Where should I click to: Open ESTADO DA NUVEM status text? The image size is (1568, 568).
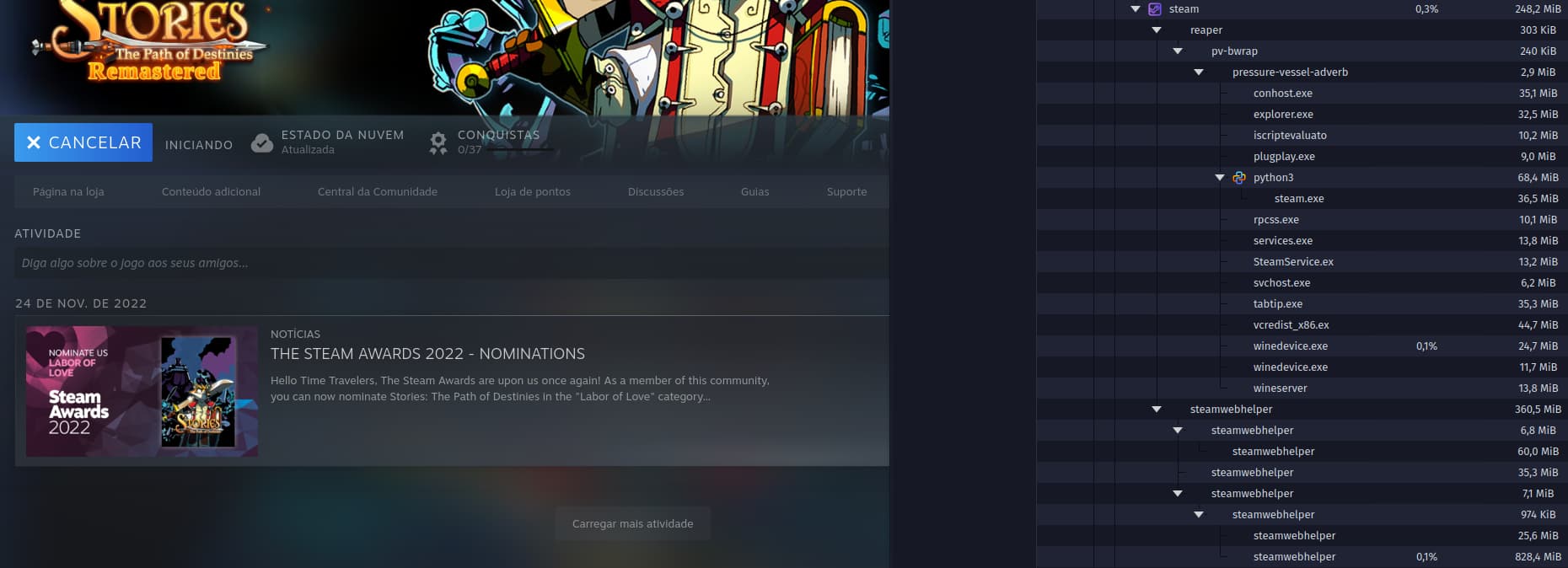click(342, 135)
